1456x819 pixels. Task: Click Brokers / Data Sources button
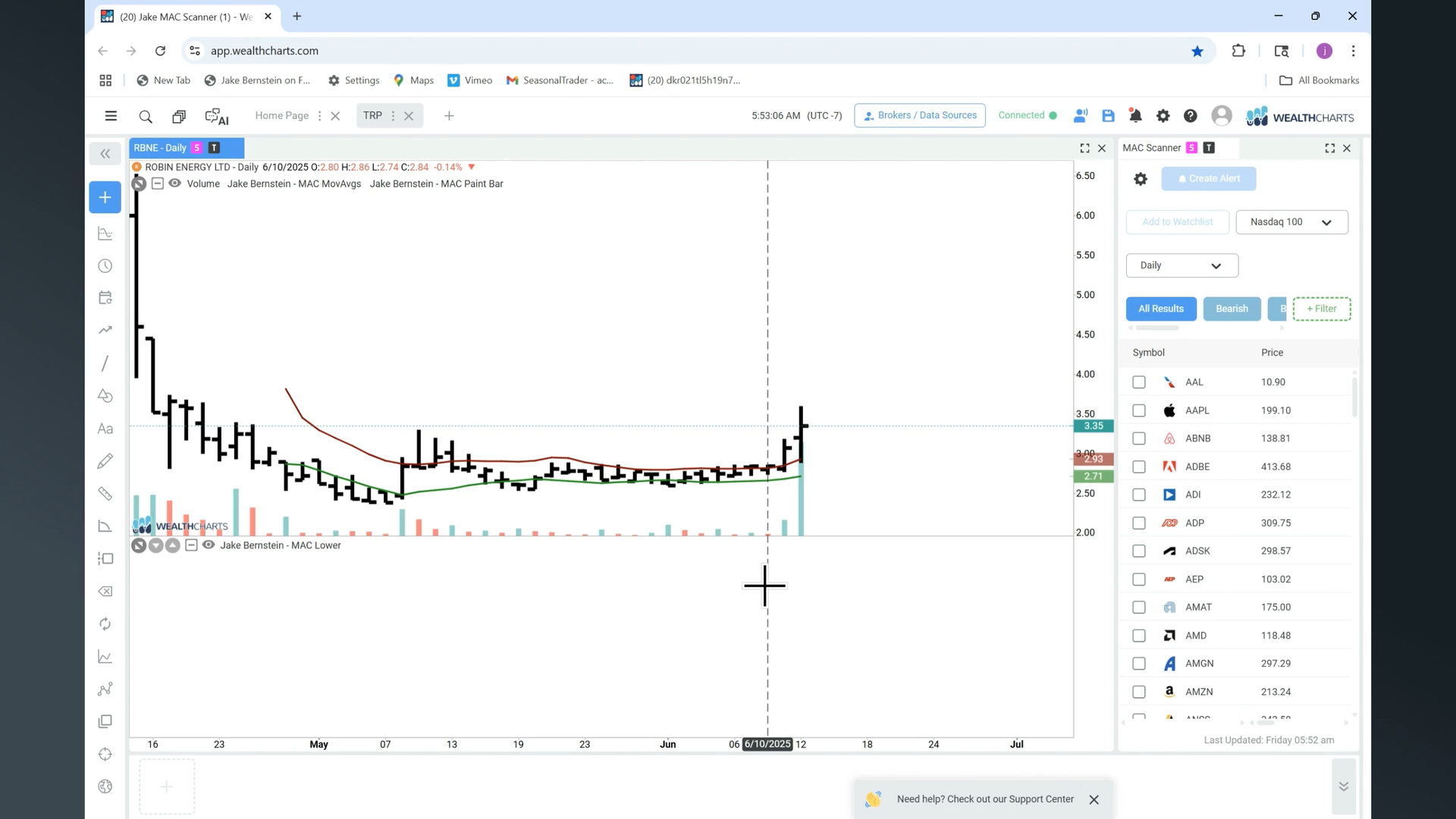pos(920,115)
